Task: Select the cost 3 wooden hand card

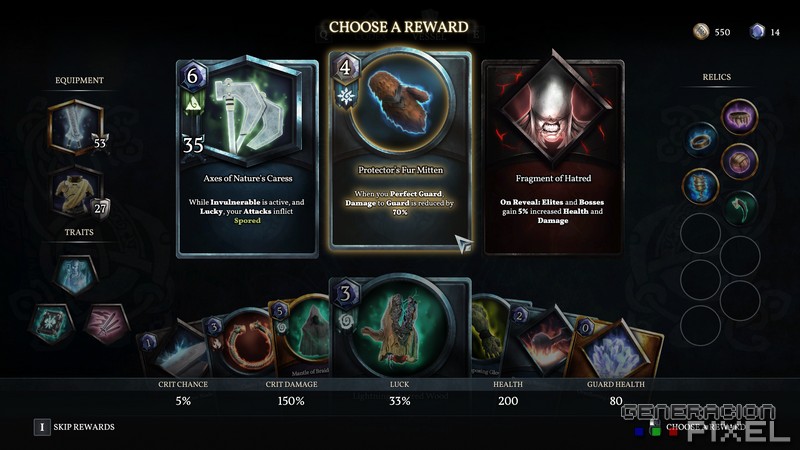Action: click(399, 328)
